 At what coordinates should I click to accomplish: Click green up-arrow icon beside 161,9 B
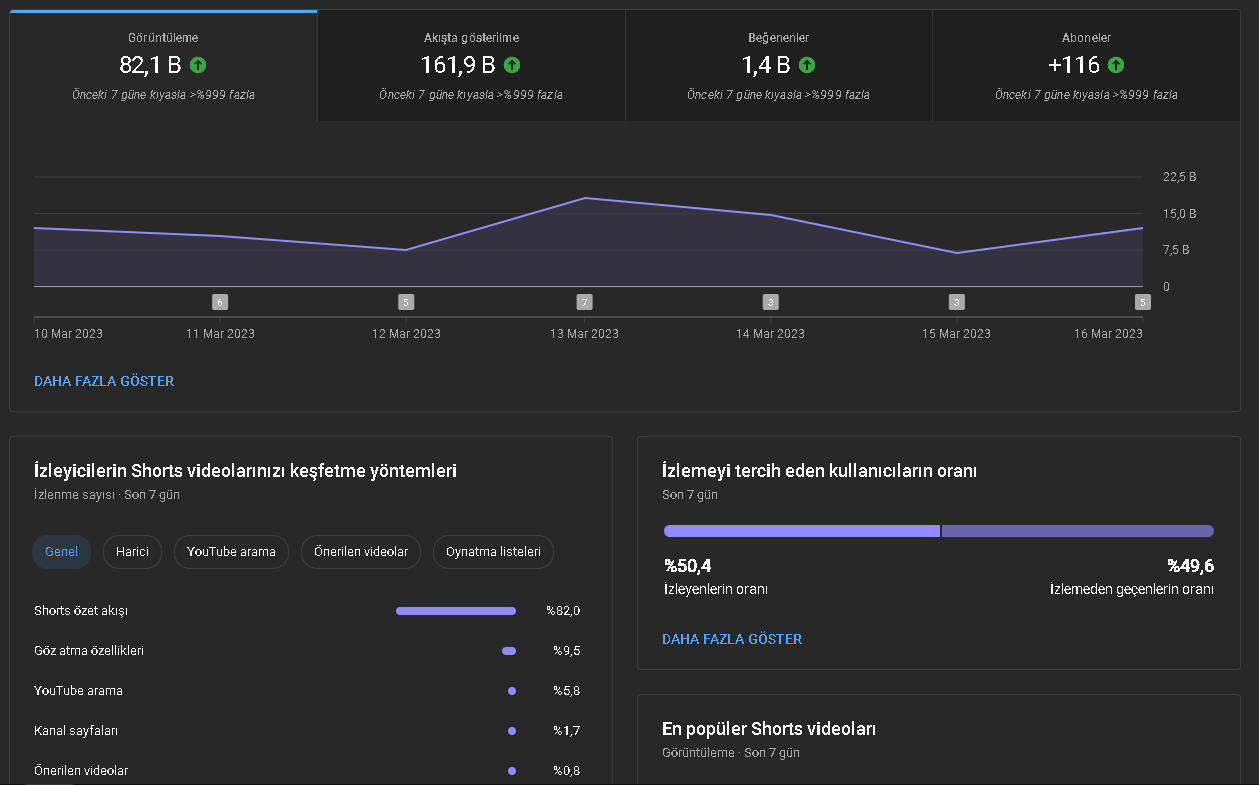[512, 65]
